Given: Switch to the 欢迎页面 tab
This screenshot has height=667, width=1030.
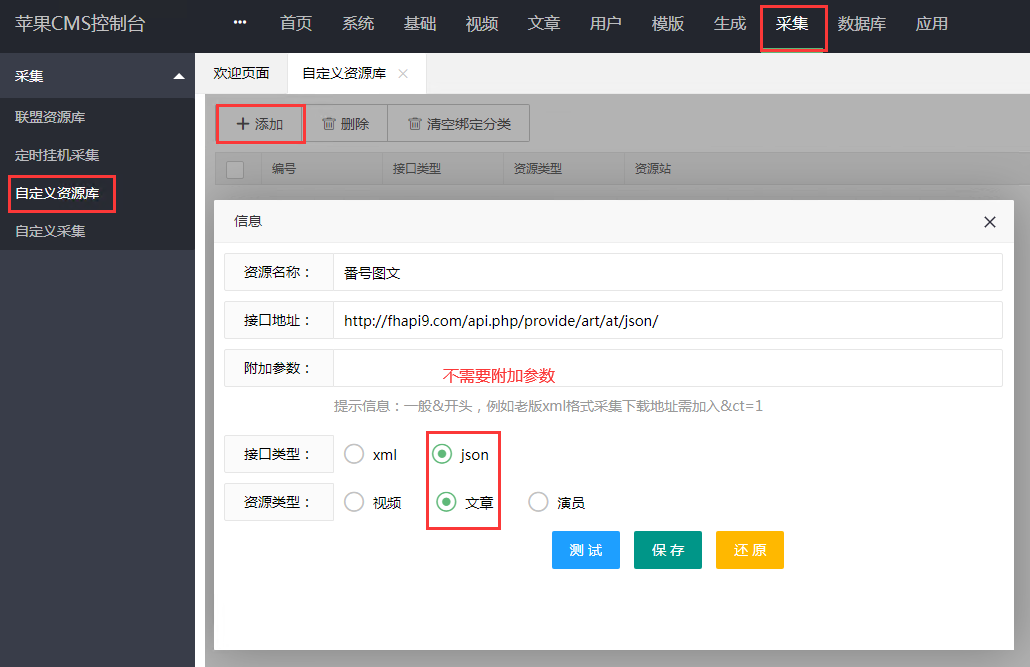Looking at the screenshot, I should tap(241, 74).
